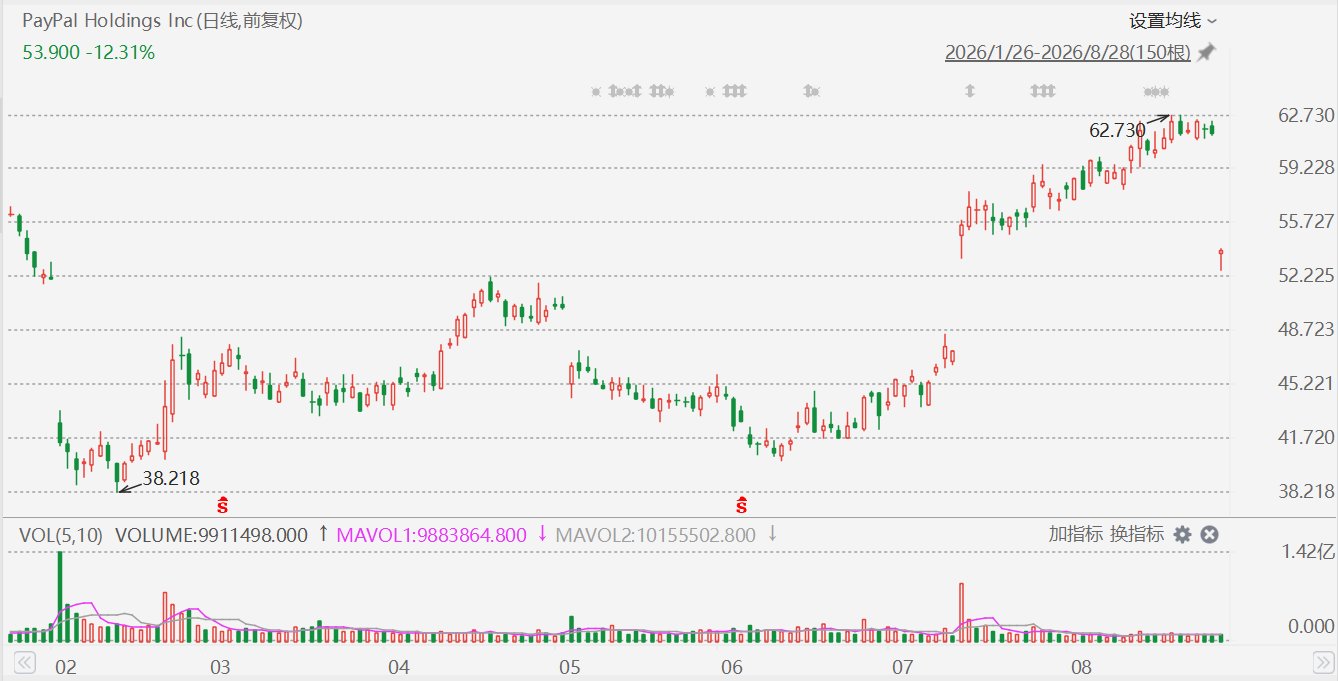Click the VOLUME:9911498.000 readout
The width and height of the screenshot is (1338, 681).
[212, 535]
